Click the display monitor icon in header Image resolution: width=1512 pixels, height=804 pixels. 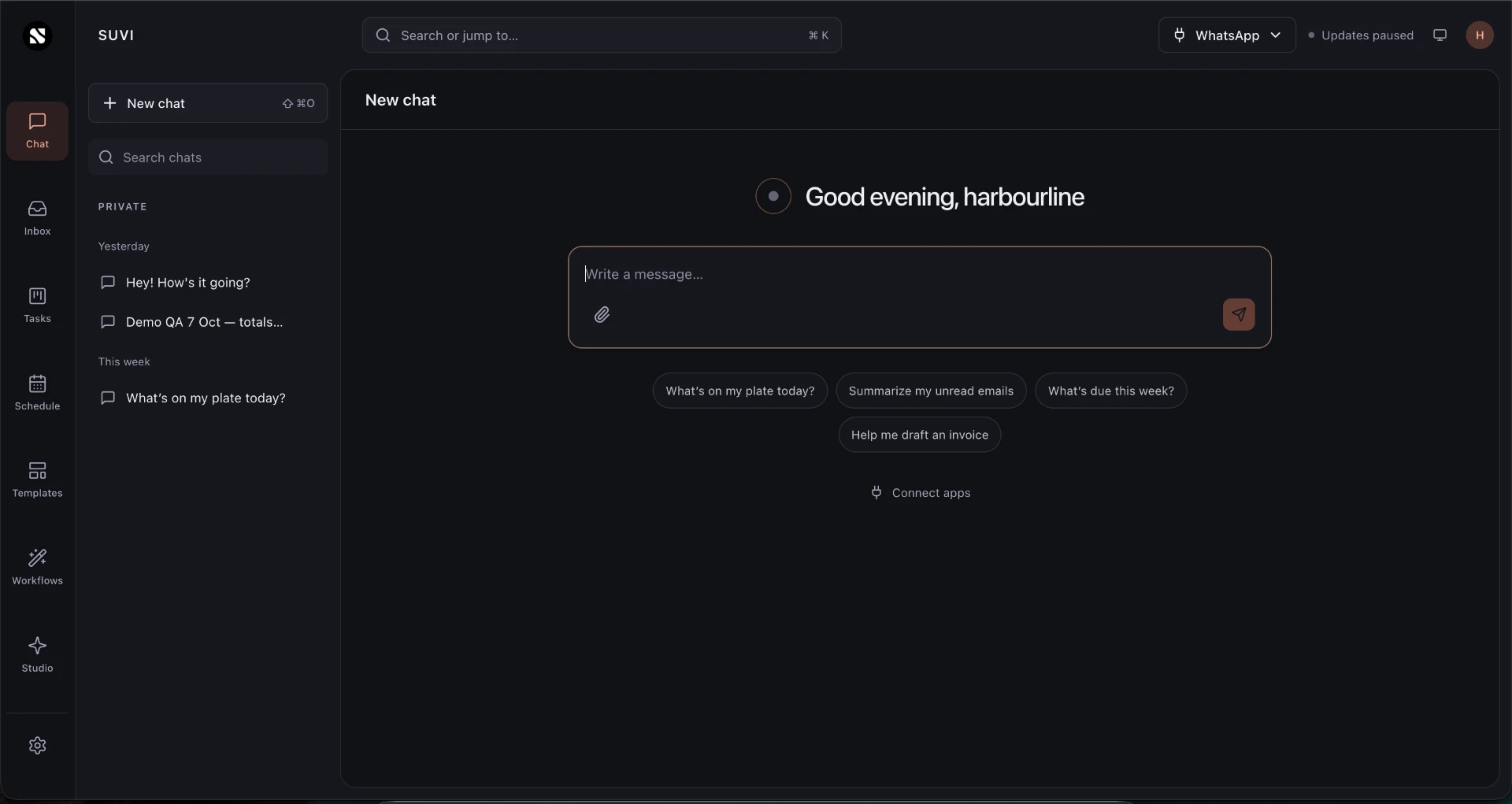tap(1440, 35)
